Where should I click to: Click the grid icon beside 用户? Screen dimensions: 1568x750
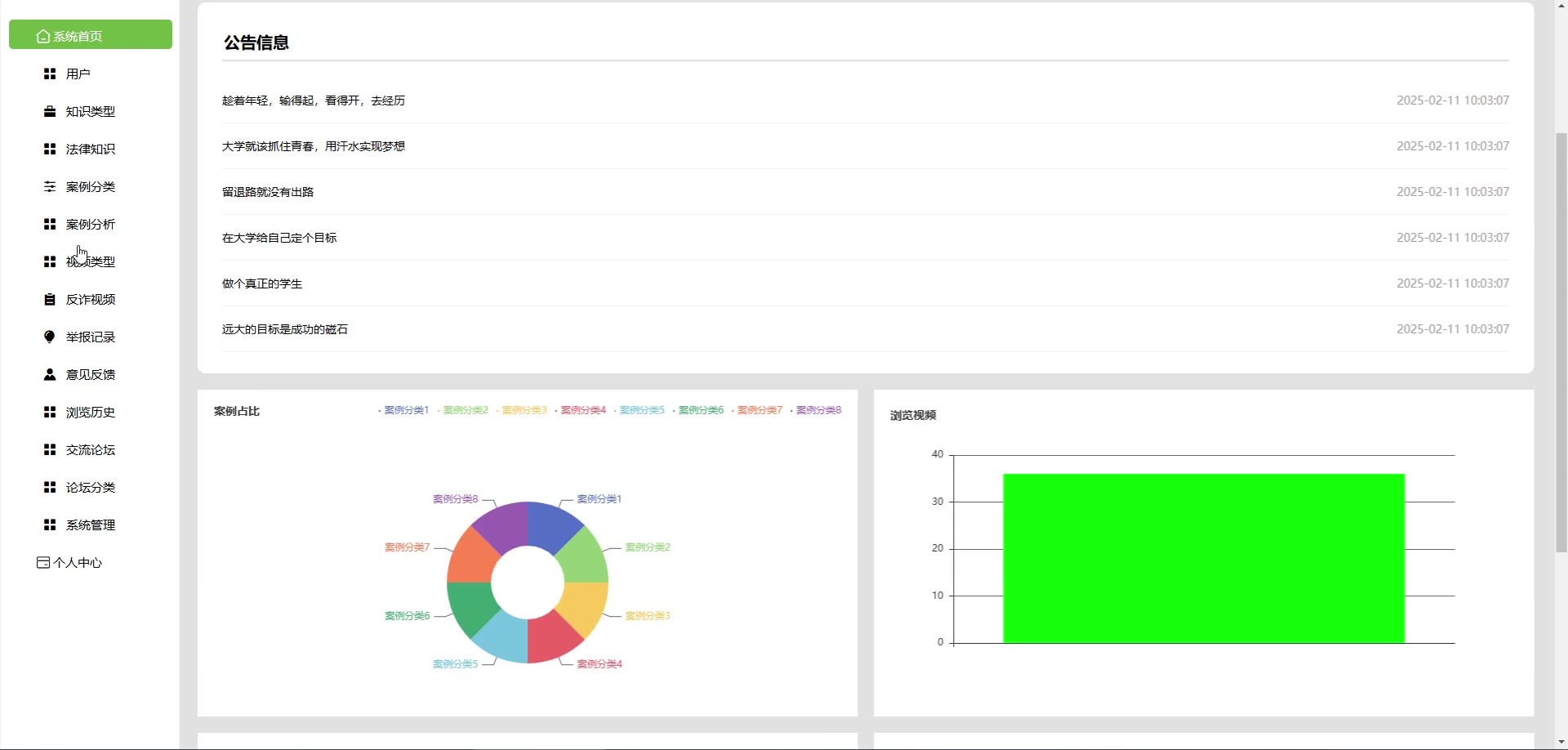pos(50,74)
